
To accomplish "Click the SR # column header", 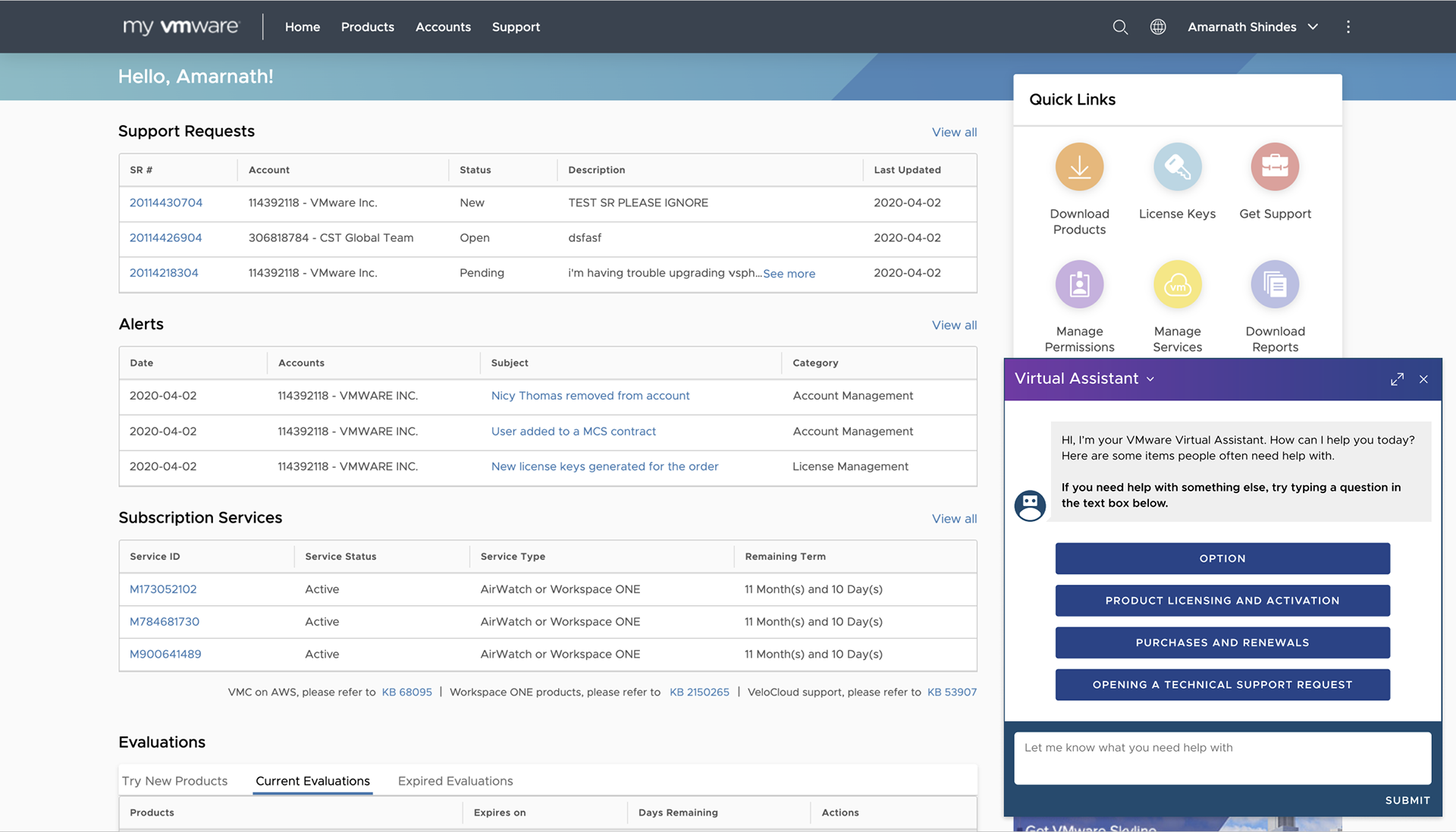I will [141, 170].
